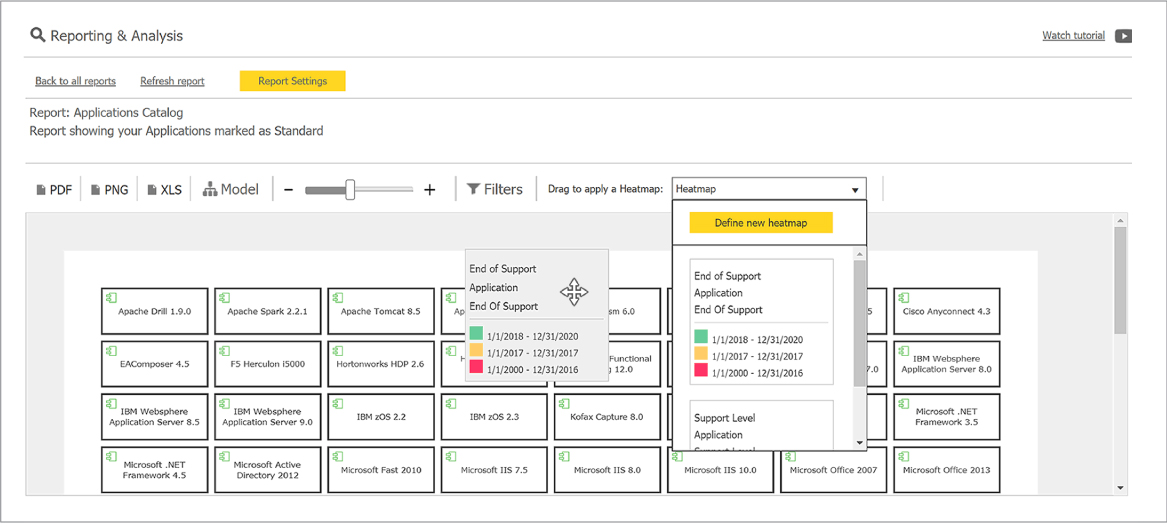Click Back to all reports link
Viewport: 1167px width, 527px height.
point(75,81)
